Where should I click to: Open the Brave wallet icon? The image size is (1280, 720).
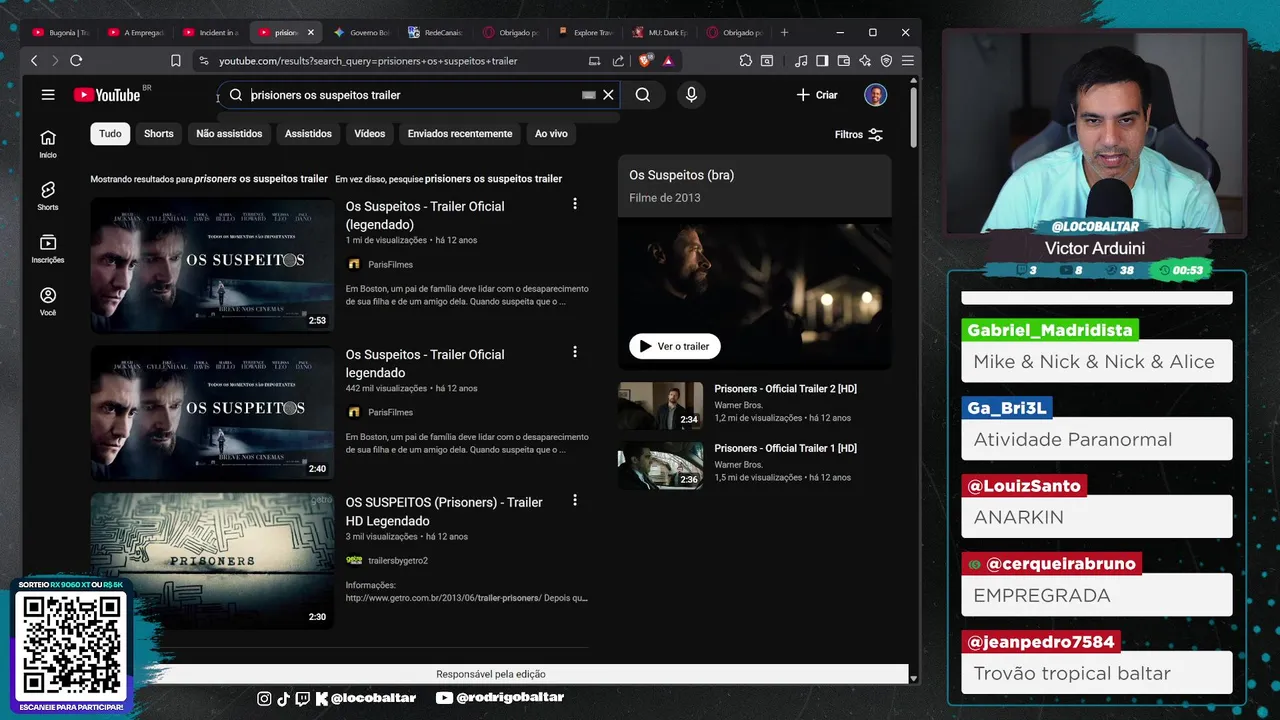843,61
